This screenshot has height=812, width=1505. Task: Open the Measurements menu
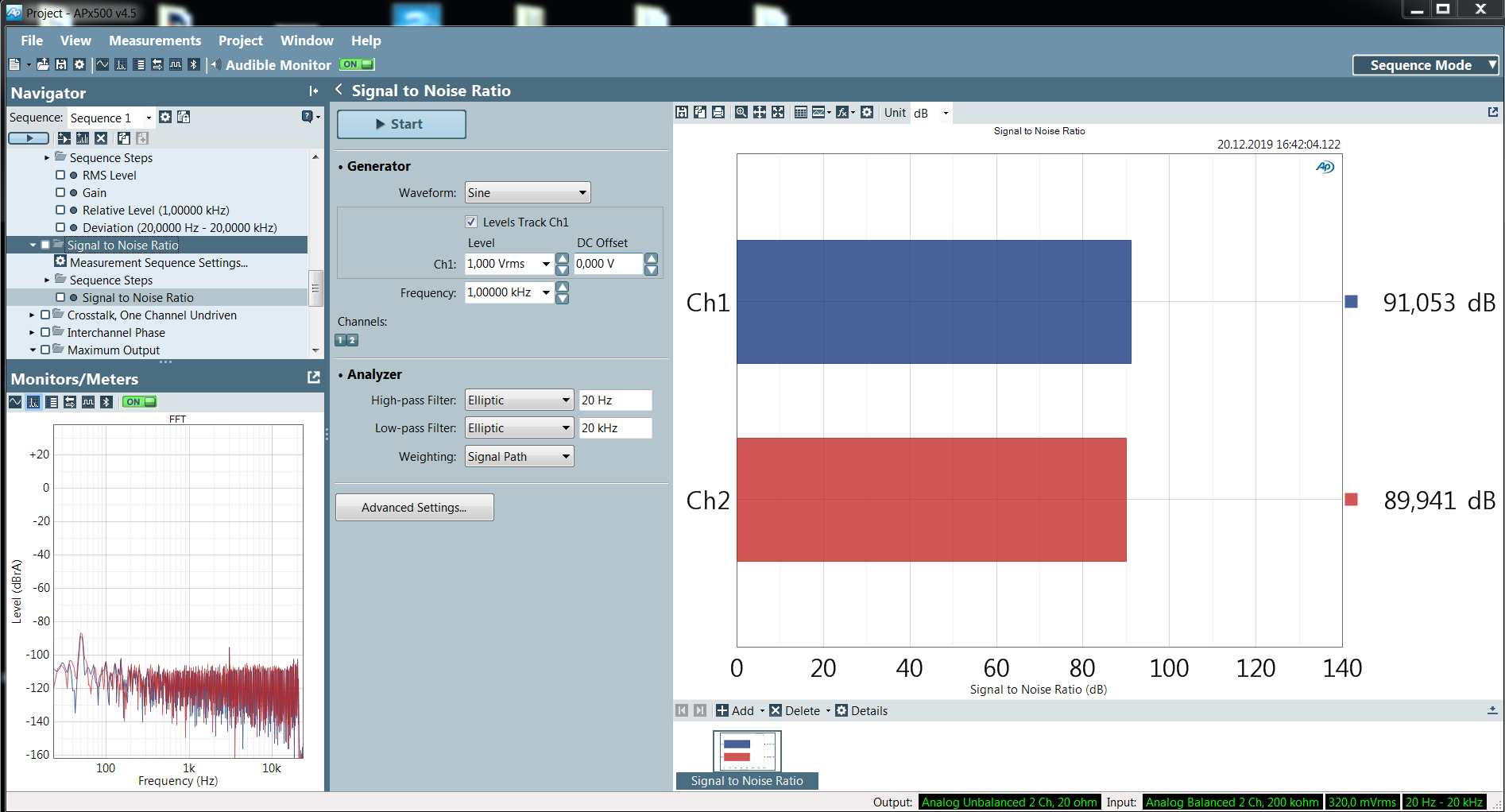point(155,41)
